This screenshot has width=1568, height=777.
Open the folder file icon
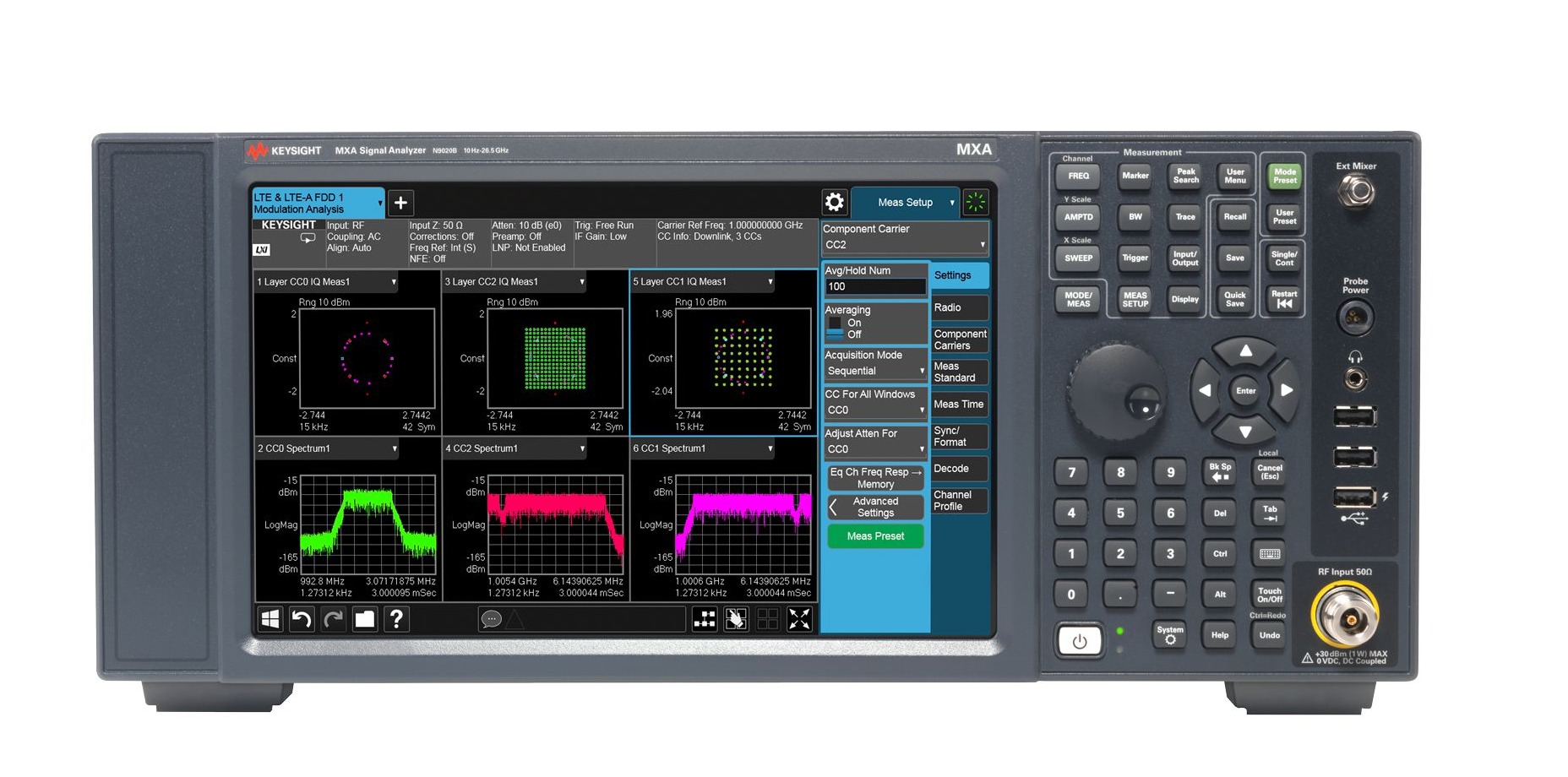click(x=364, y=620)
